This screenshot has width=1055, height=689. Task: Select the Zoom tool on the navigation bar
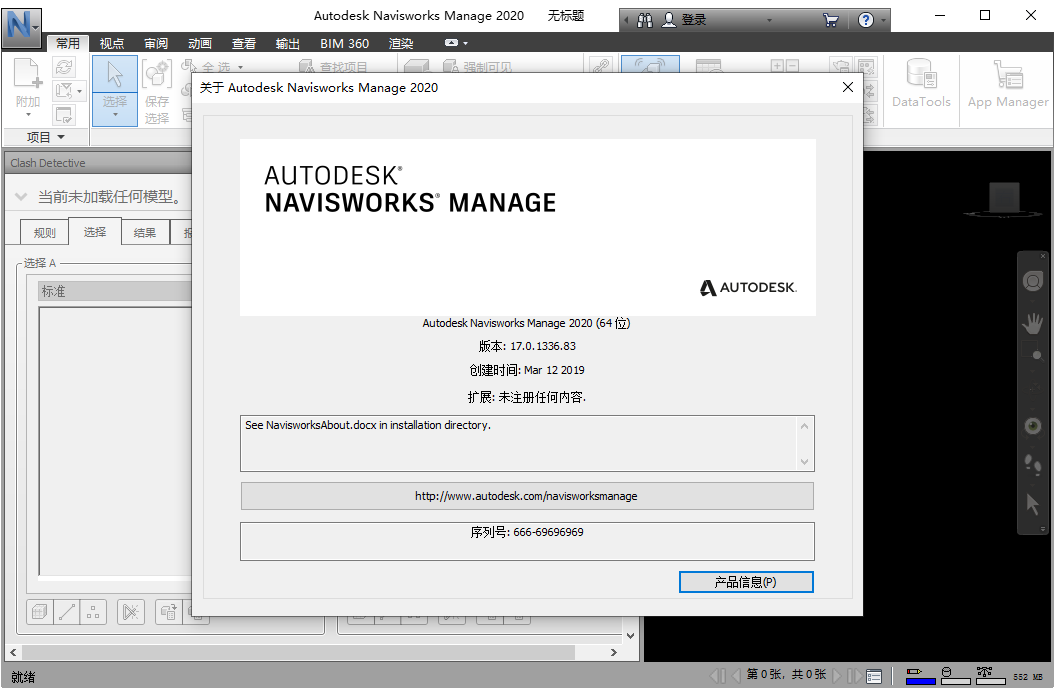click(1033, 355)
